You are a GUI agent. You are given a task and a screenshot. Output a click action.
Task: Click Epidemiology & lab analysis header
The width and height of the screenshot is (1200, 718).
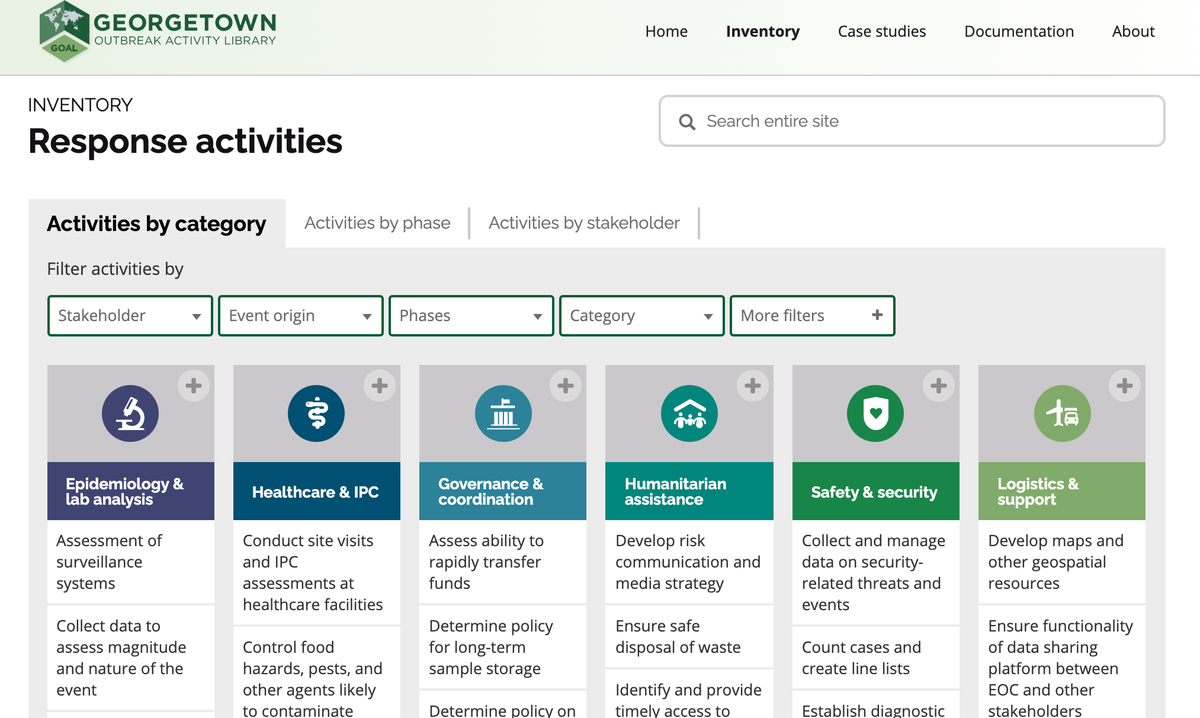[x=131, y=491]
